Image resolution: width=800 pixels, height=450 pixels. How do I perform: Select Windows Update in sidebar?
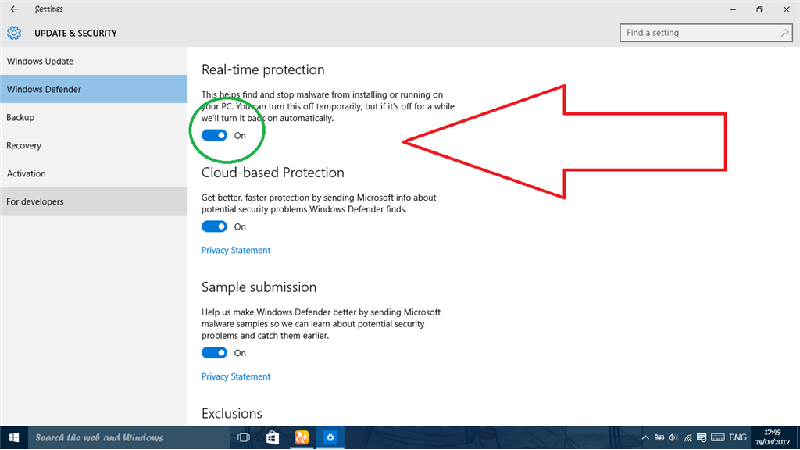click(93, 61)
